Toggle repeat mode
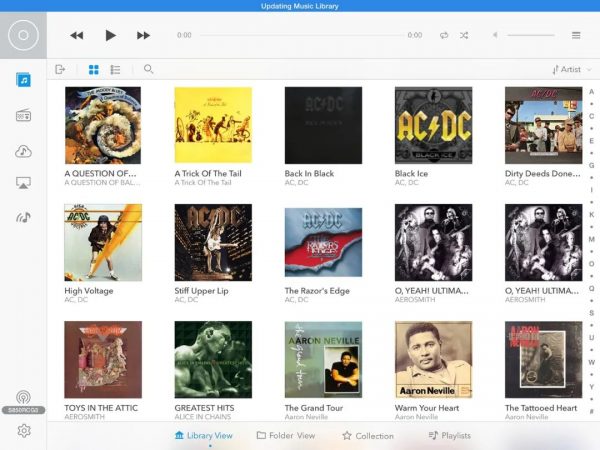The image size is (600, 450). (x=444, y=35)
